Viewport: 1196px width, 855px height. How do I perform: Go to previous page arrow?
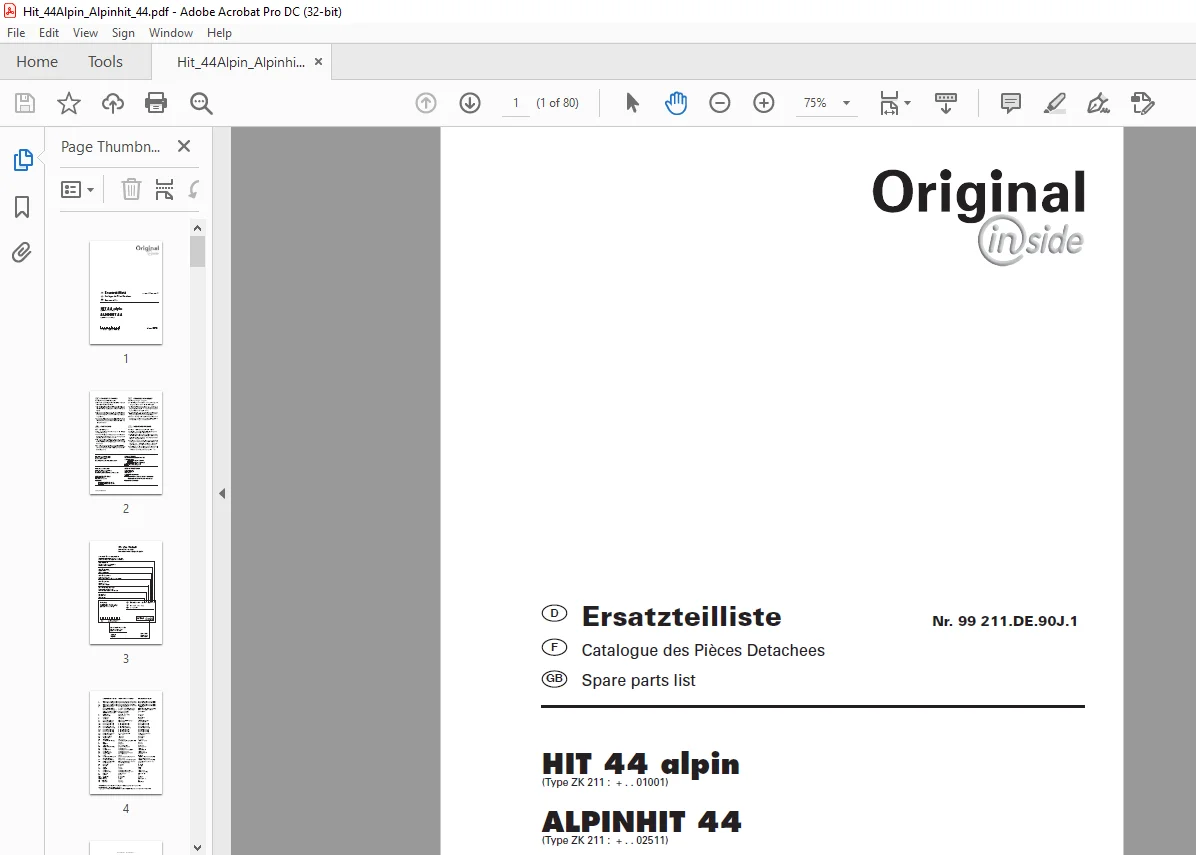426,103
